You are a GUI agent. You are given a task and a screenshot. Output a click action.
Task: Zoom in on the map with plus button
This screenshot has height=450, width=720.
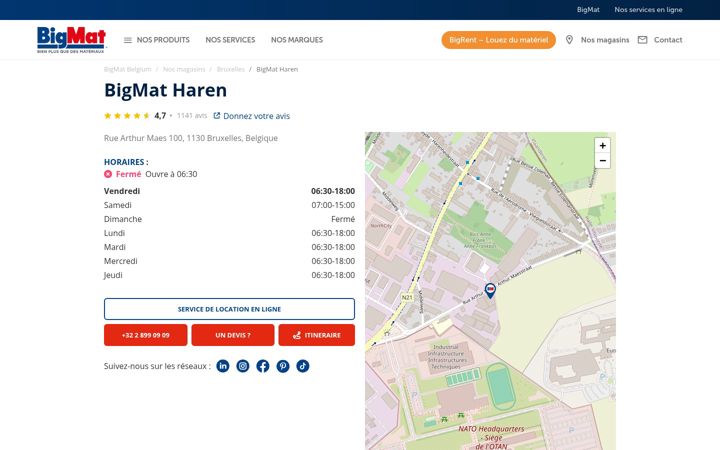[x=602, y=146]
